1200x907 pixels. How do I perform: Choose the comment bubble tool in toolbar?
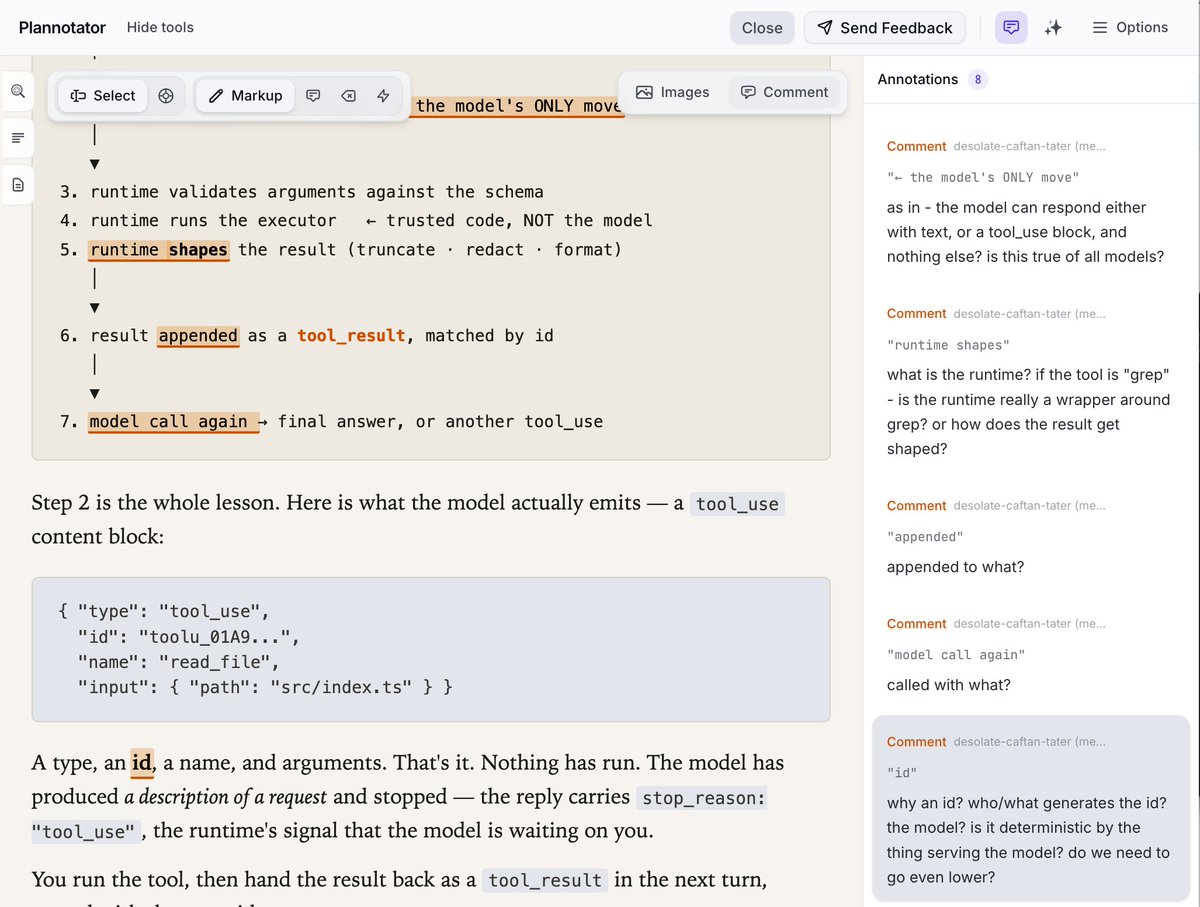coord(313,95)
